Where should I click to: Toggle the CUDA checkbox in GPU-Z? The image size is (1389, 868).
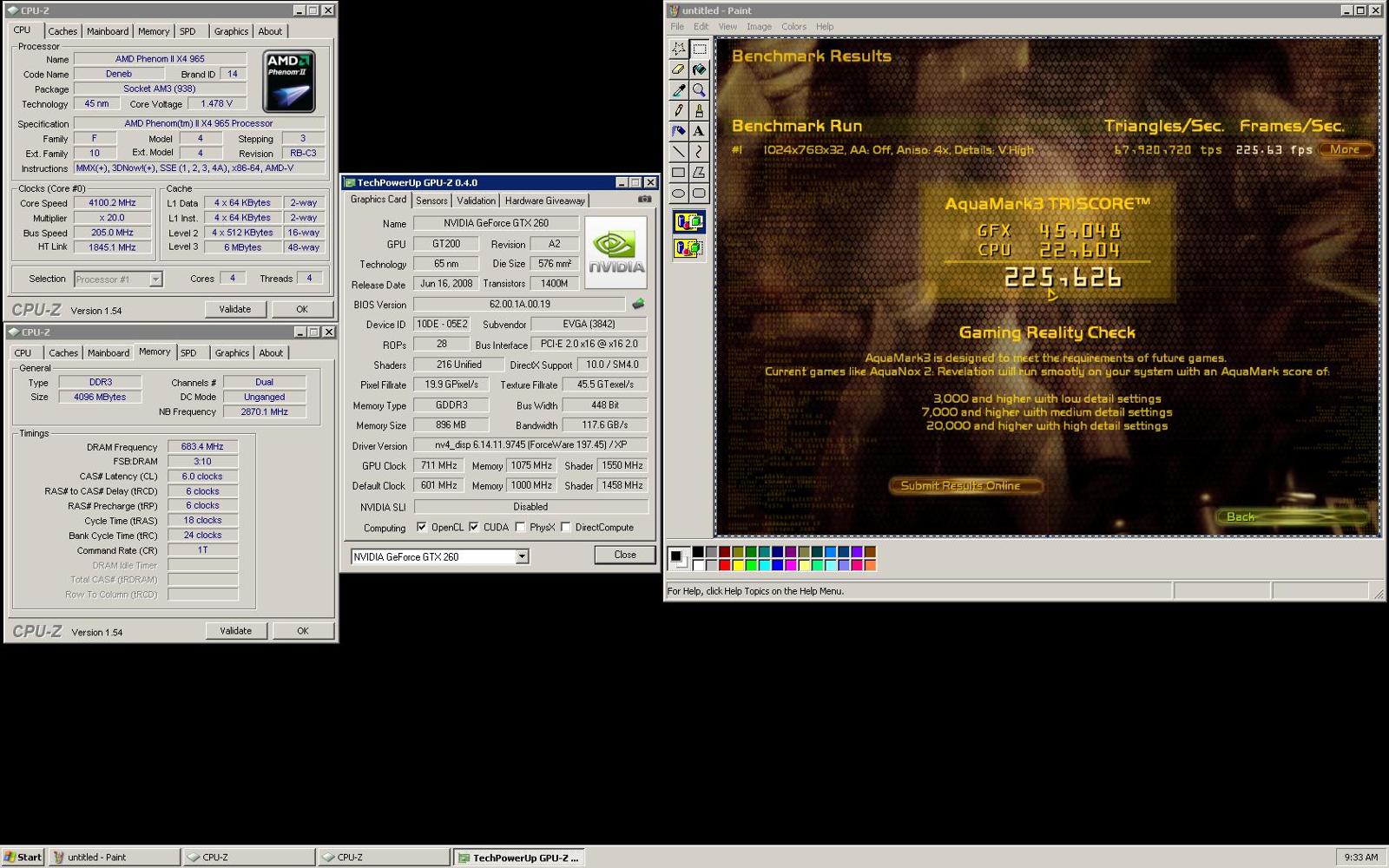pyautogui.click(x=473, y=527)
